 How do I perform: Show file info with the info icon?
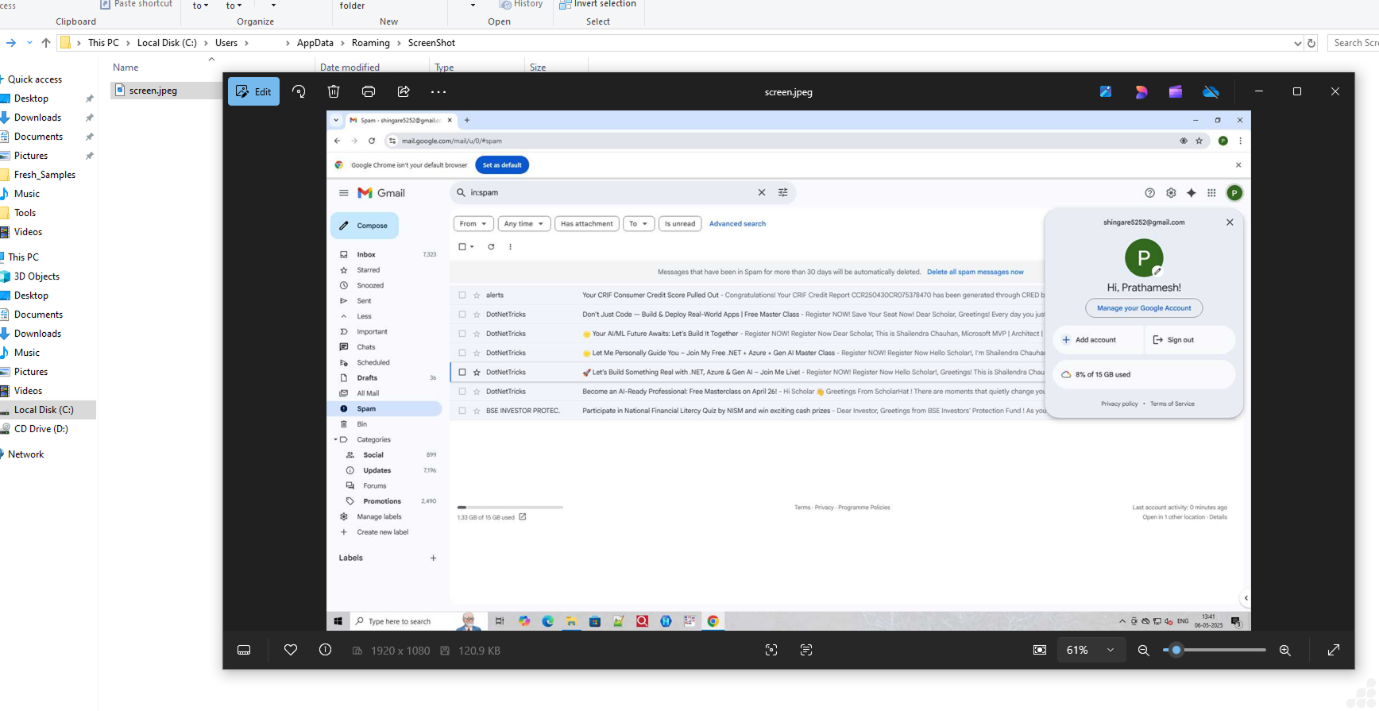325,650
